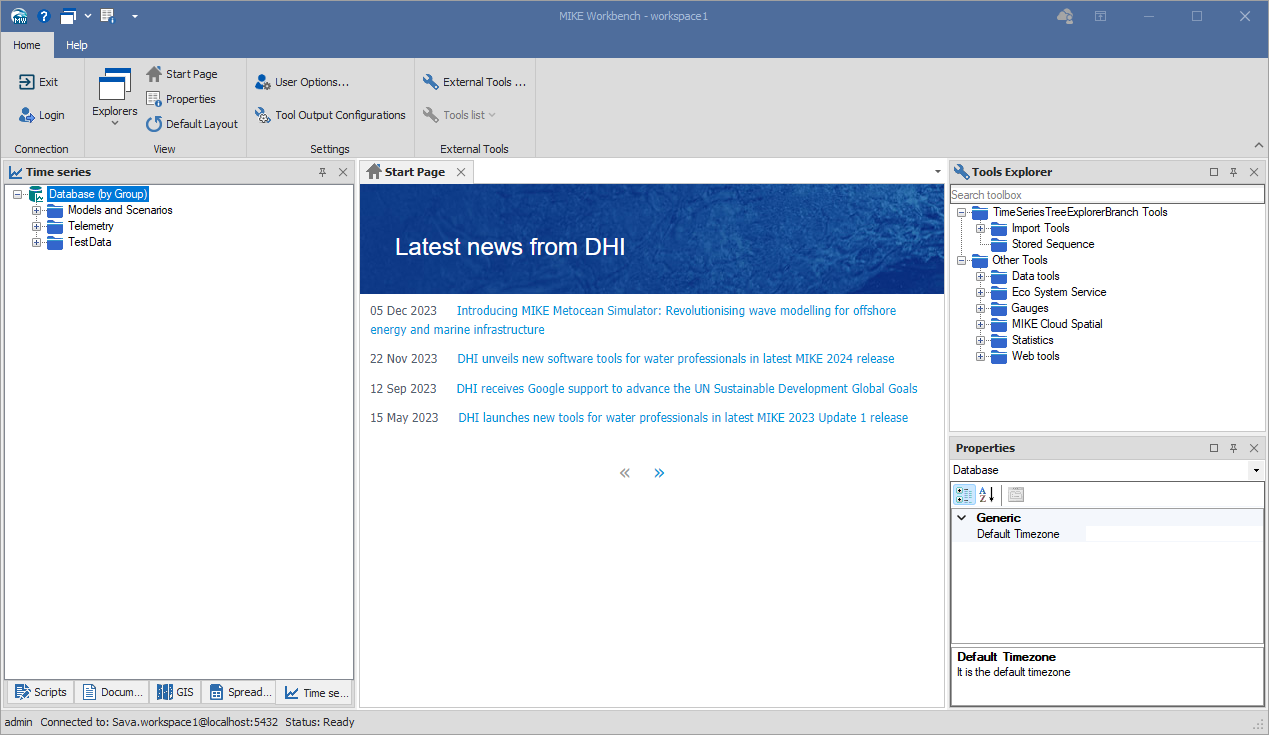The width and height of the screenshot is (1269, 735).
Task: Switch to the Help ribbon tab
Action: pyautogui.click(x=77, y=45)
